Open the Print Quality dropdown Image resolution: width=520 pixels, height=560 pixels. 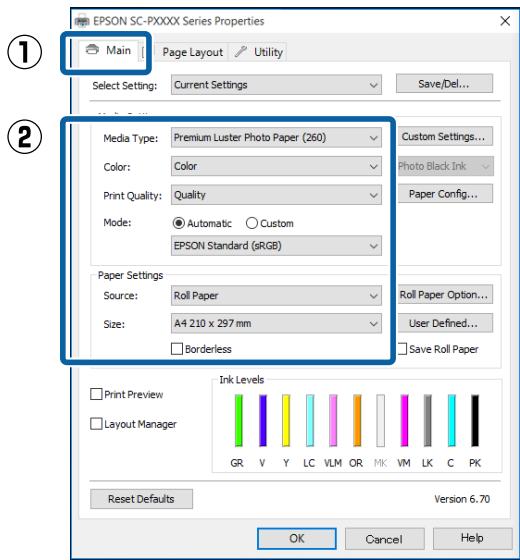coord(276,195)
